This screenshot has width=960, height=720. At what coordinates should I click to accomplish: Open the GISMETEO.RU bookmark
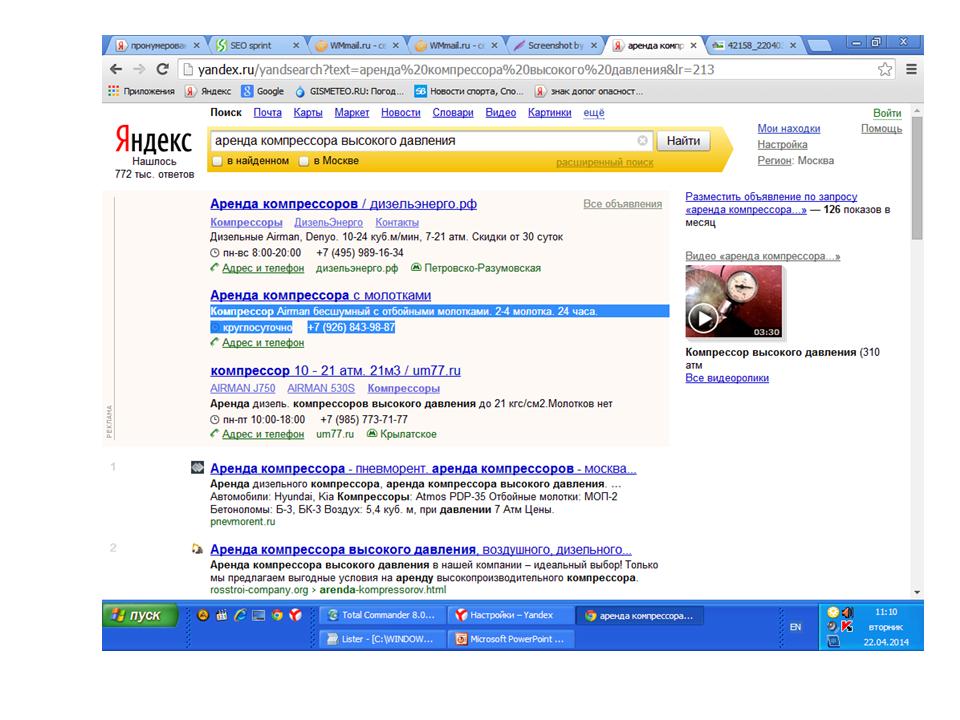(x=349, y=91)
